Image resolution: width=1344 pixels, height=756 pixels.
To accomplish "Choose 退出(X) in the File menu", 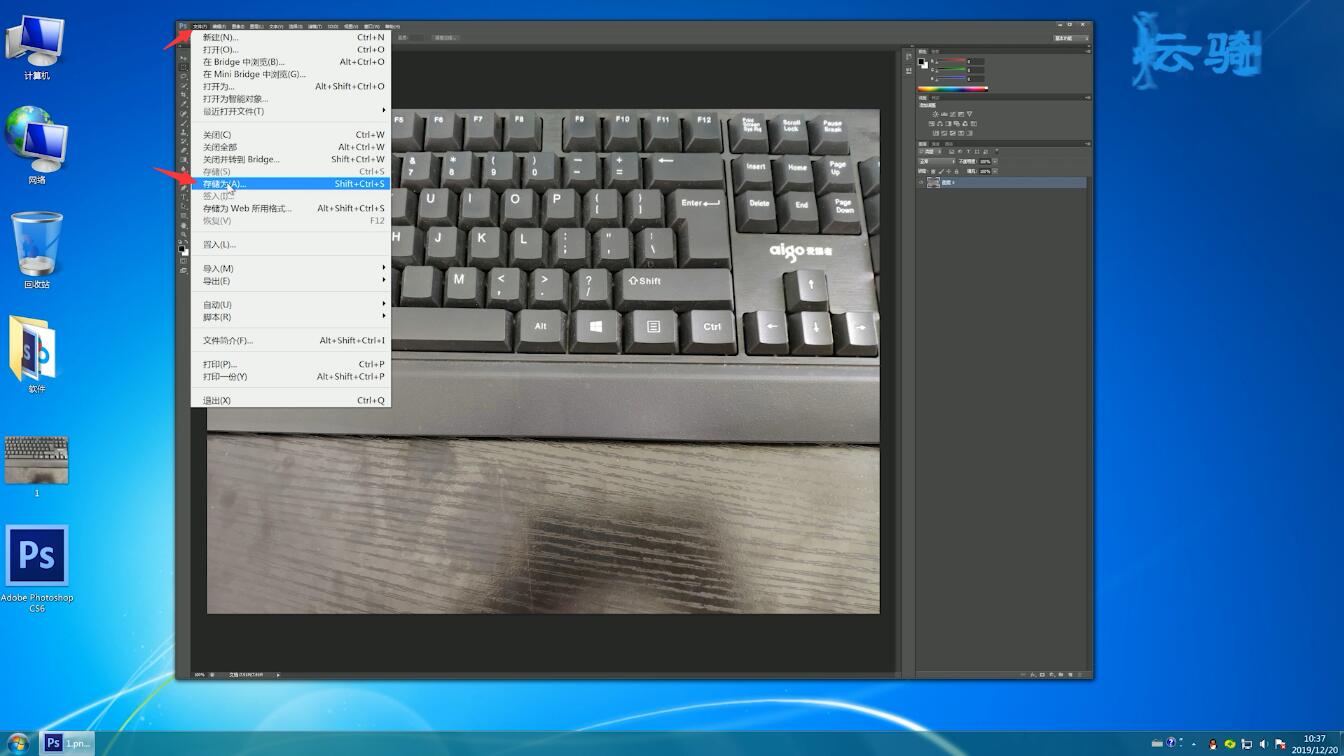I will coord(291,400).
